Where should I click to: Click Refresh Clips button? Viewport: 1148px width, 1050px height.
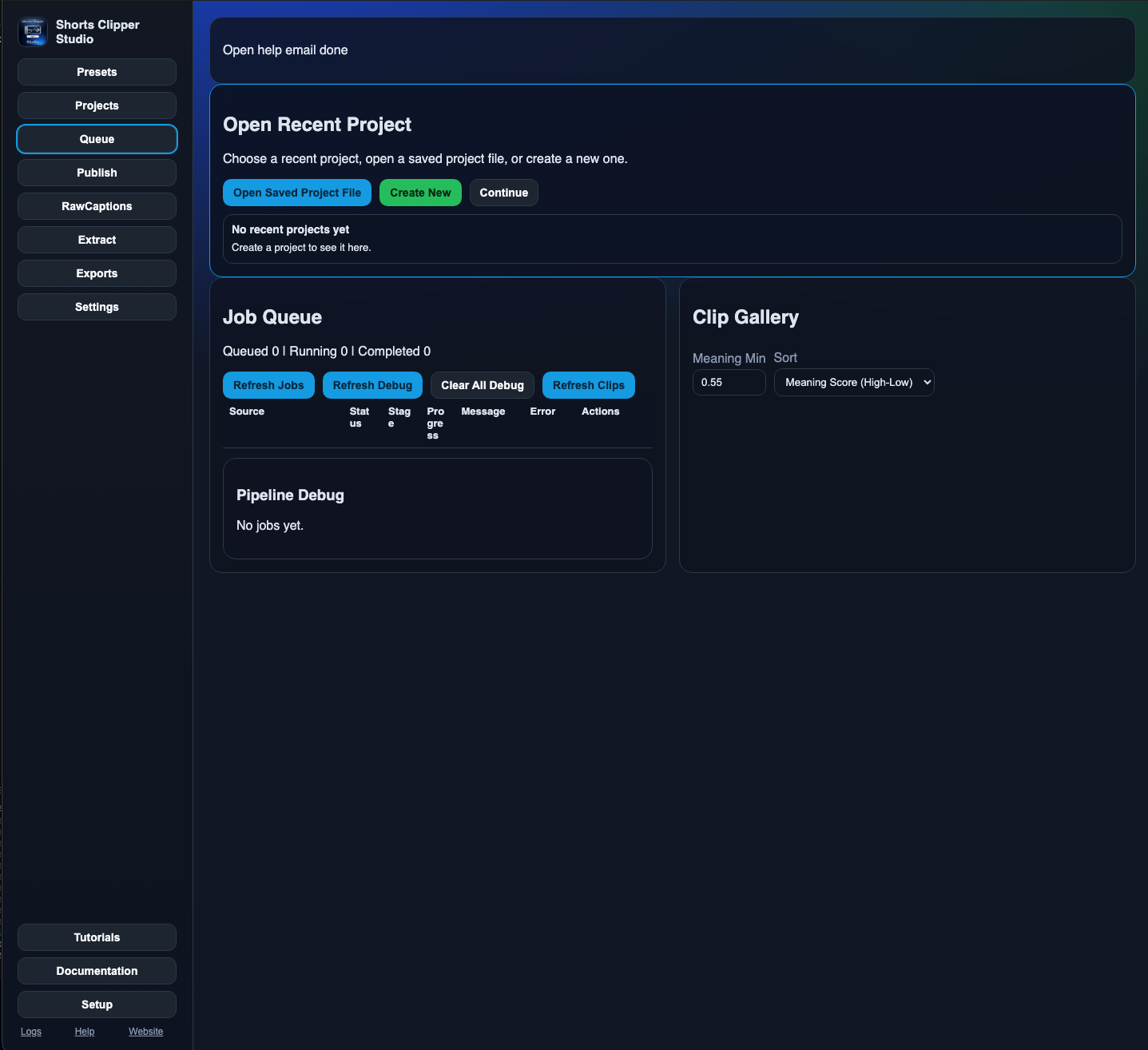(589, 385)
